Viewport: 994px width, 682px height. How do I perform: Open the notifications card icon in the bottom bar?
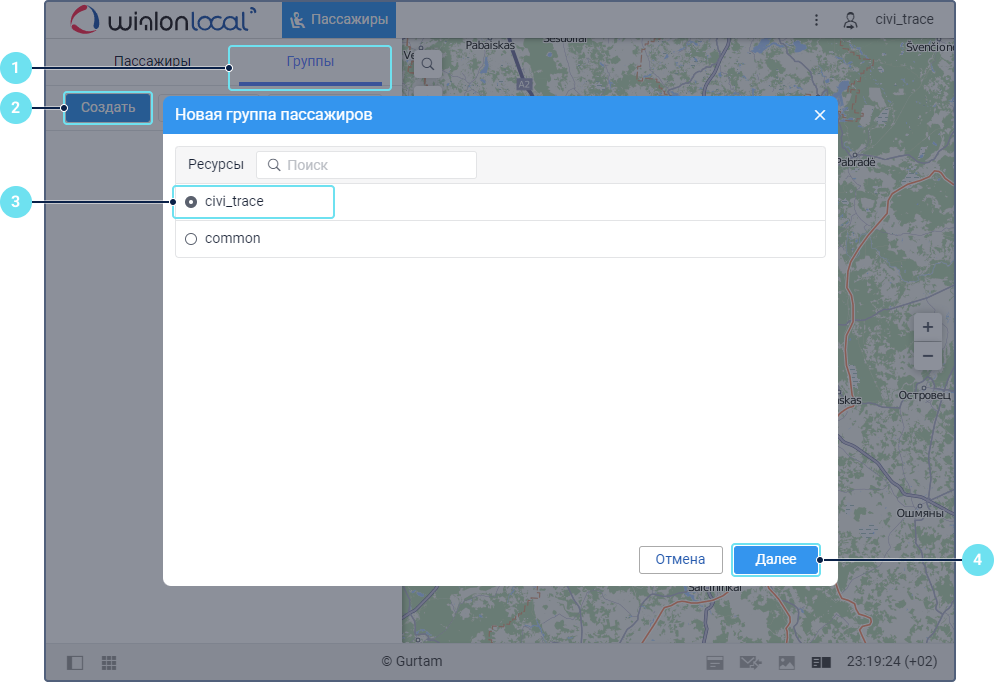(715, 663)
